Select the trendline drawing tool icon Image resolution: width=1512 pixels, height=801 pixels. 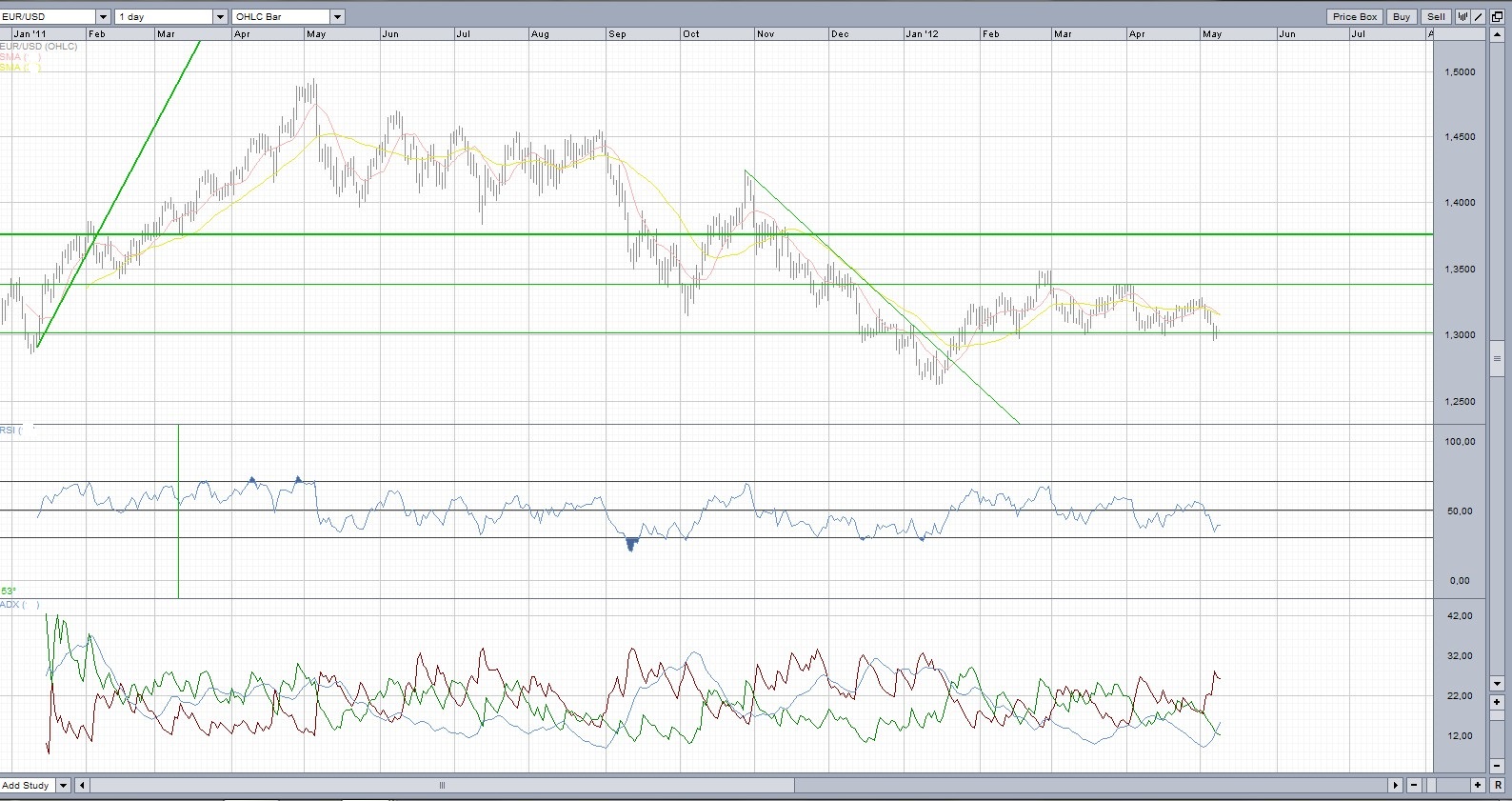1479,16
